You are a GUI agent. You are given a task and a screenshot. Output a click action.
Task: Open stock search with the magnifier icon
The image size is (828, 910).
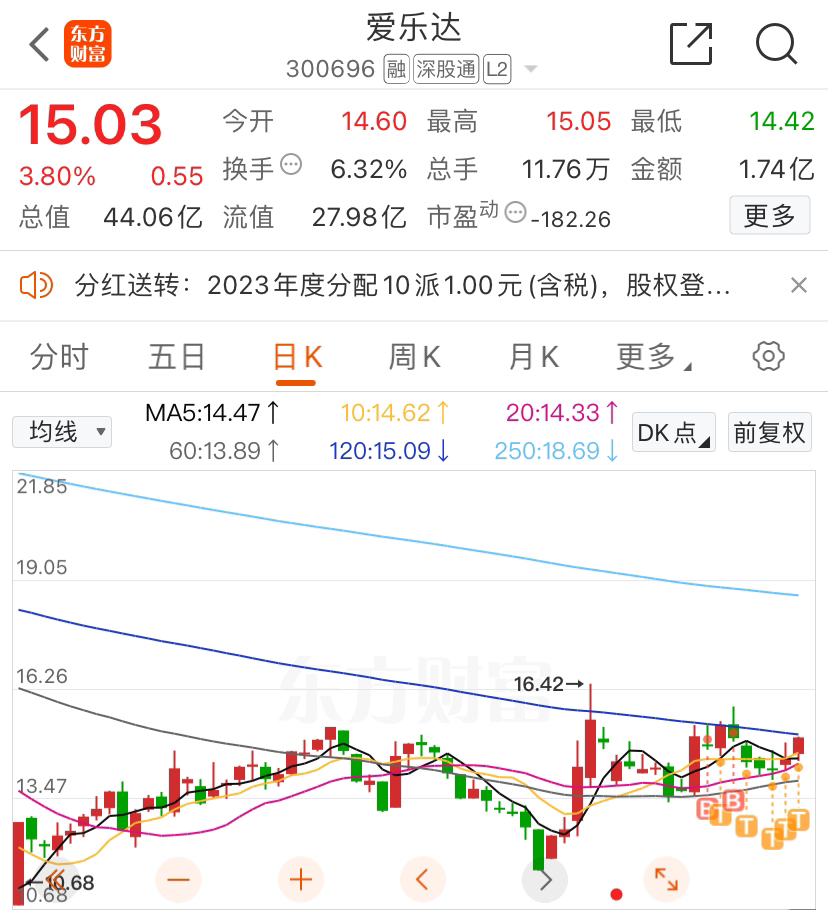(x=776, y=44)
